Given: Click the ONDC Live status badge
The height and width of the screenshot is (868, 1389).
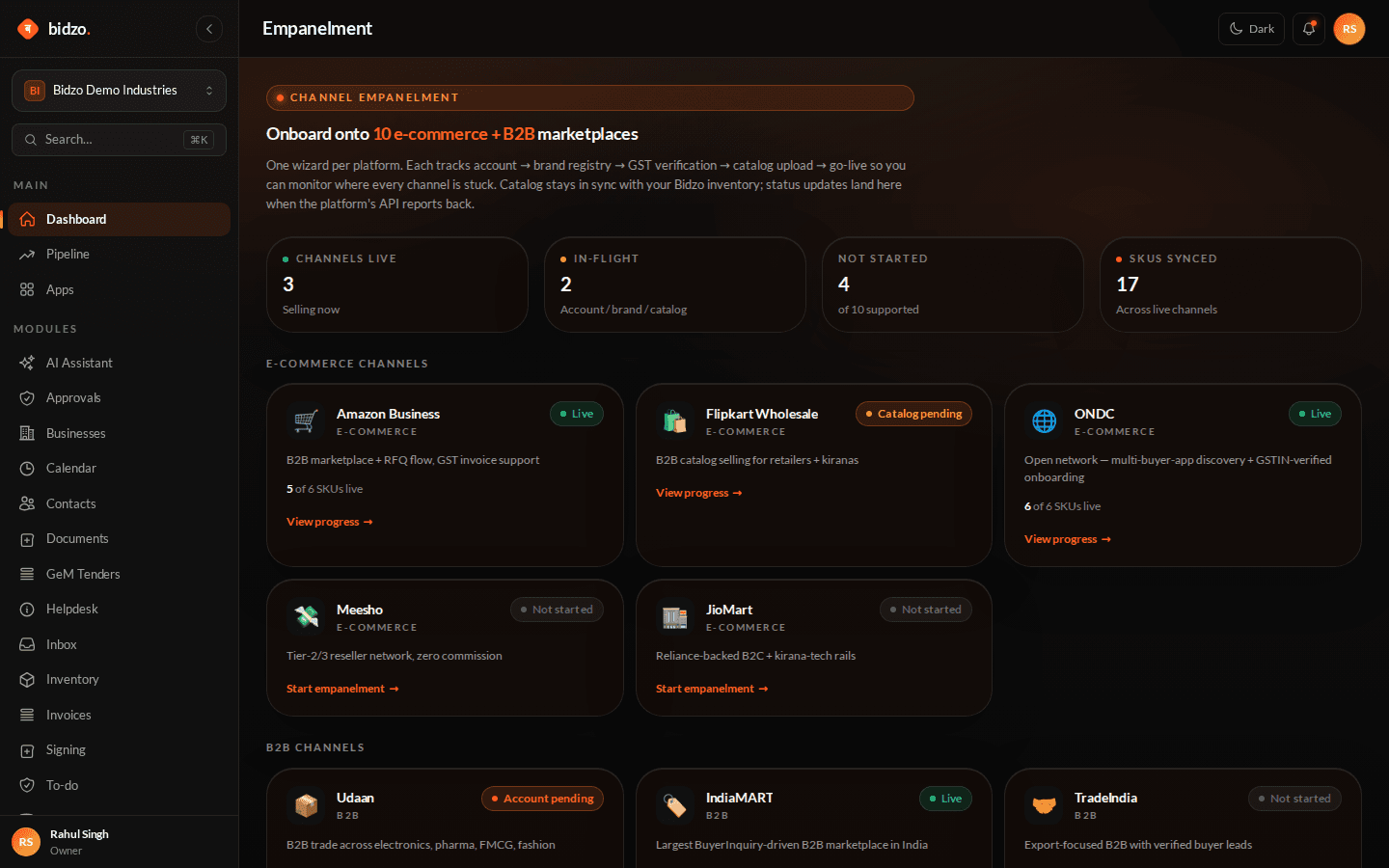Looking at the screenshot, I should click(1315, 414).
